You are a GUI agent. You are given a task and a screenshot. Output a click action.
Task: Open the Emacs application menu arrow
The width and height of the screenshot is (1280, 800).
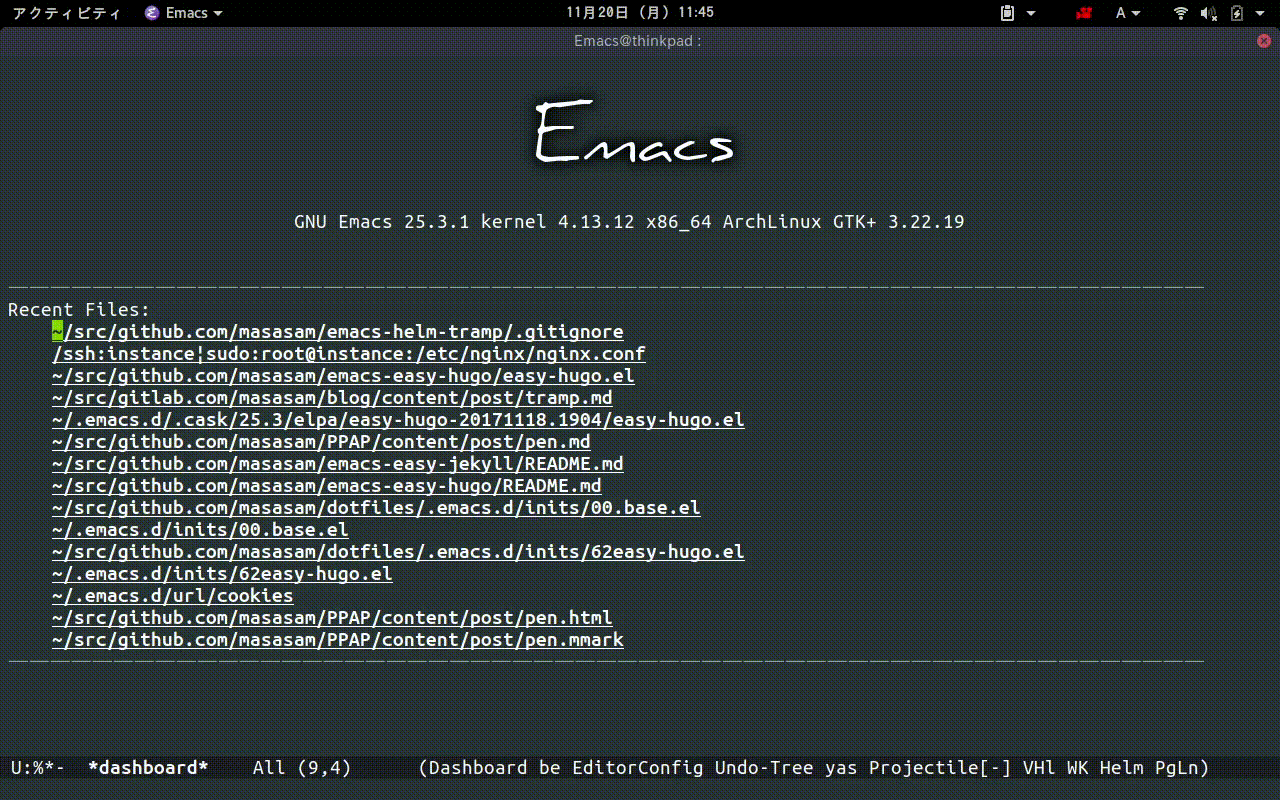coord(218,13)
